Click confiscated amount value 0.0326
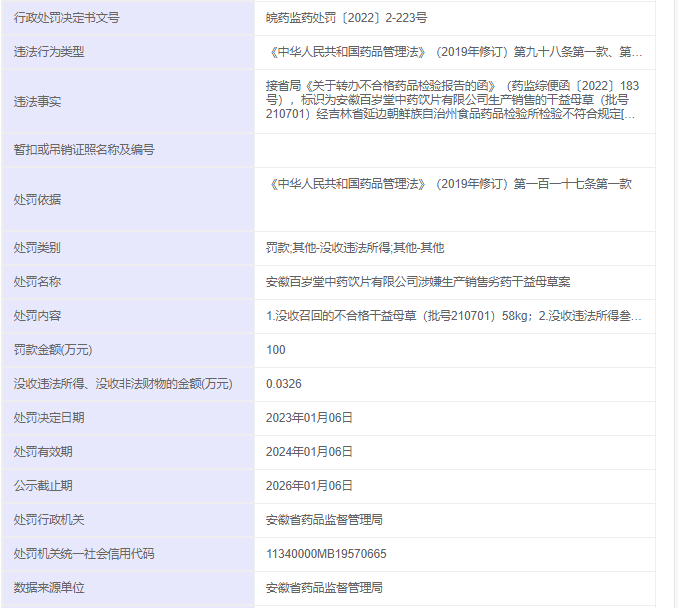The height and width of the screenshot is (608, 678). point(284,384)
